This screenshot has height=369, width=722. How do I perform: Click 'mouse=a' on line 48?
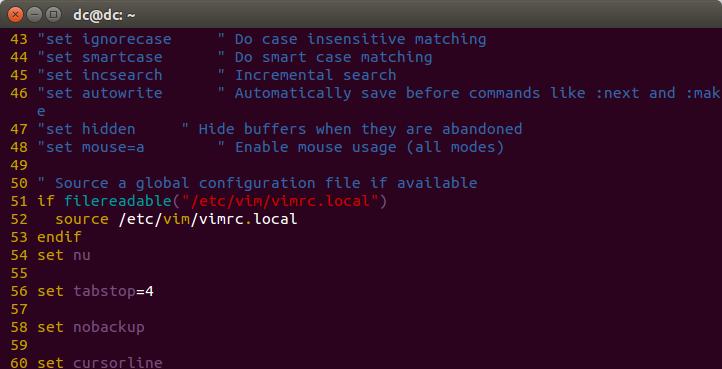[113, 147]
